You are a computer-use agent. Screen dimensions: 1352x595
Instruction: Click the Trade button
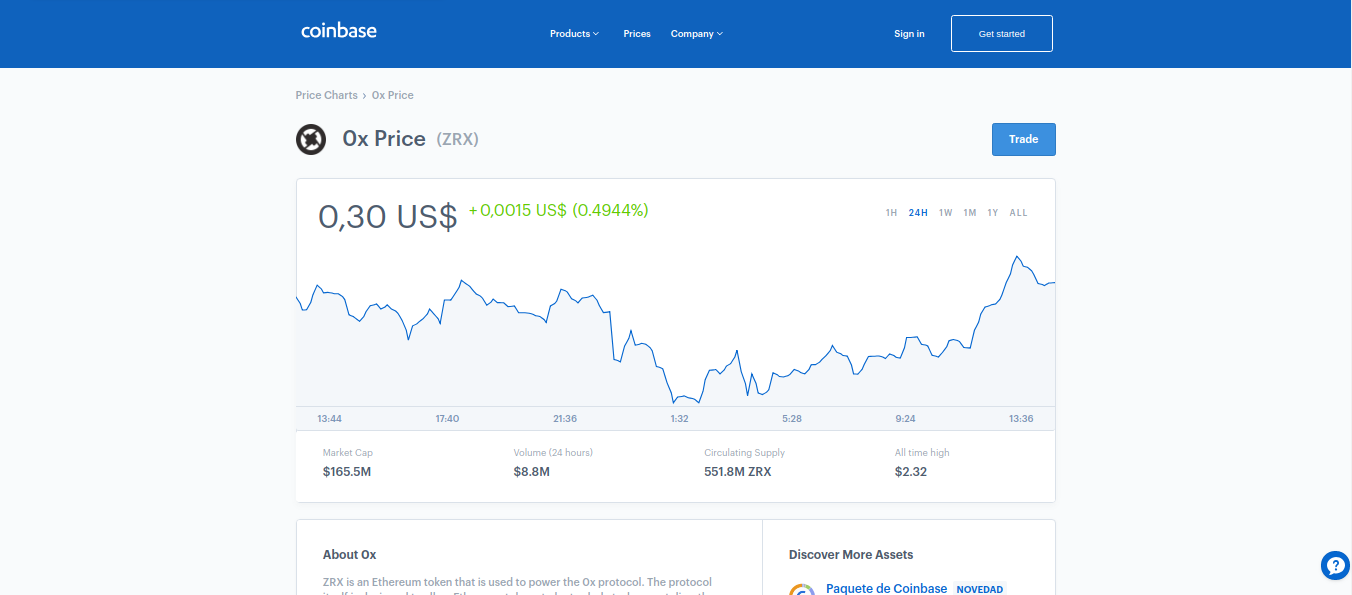tap(1024, 139)
